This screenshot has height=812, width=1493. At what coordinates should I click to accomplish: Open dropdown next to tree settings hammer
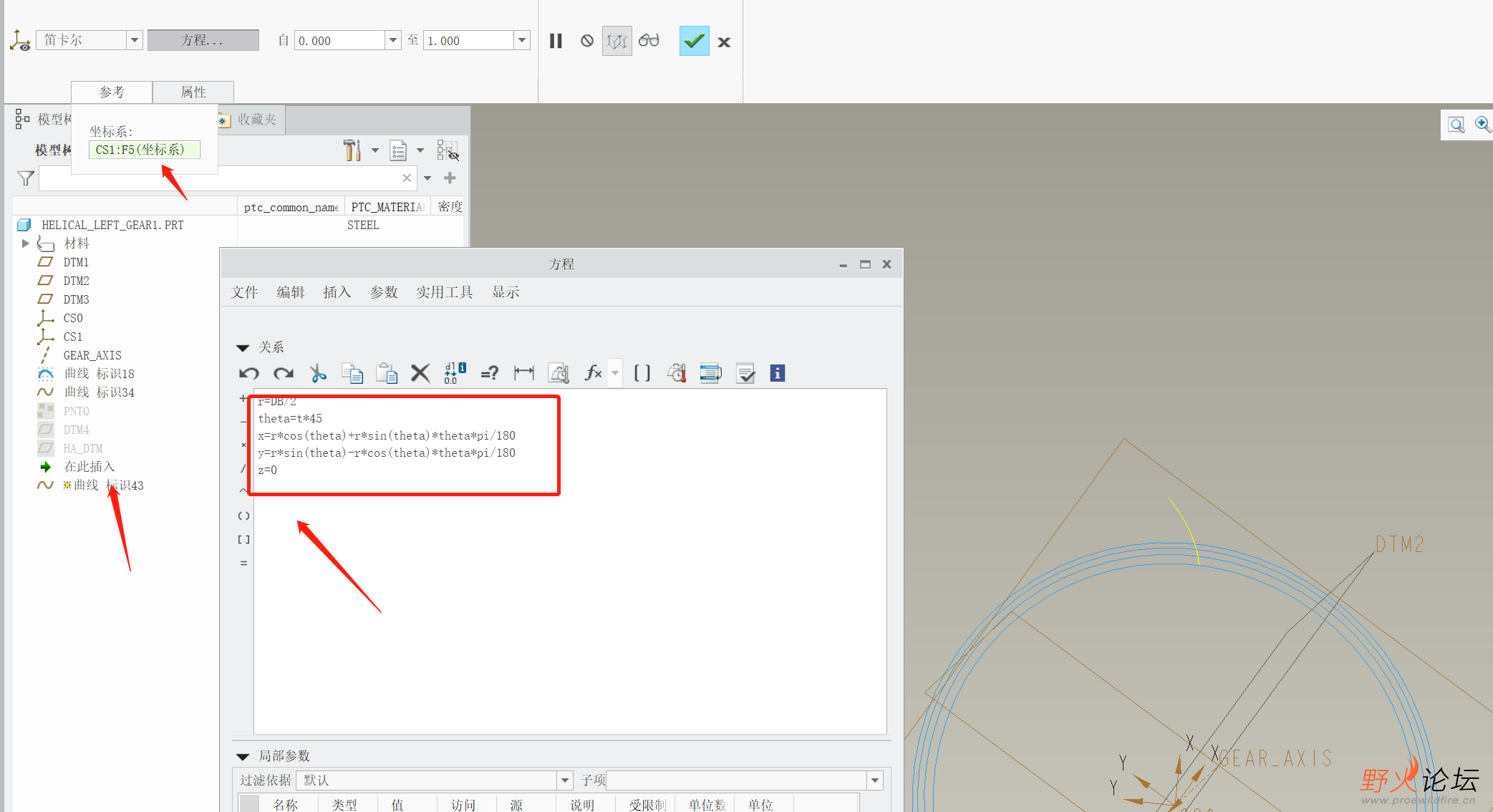(x=375, y=150)
